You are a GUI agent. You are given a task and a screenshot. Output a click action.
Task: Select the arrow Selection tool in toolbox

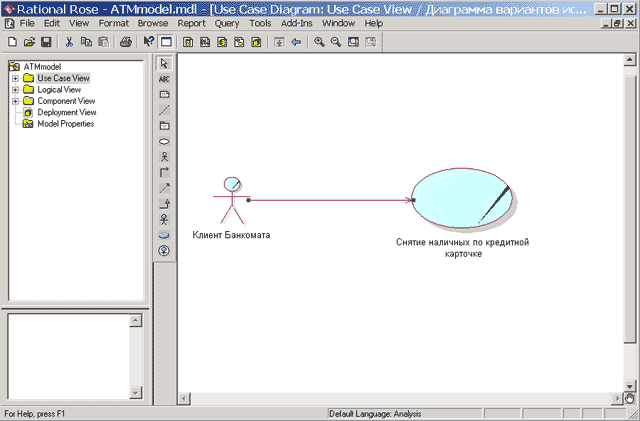[x=164, y=63]
